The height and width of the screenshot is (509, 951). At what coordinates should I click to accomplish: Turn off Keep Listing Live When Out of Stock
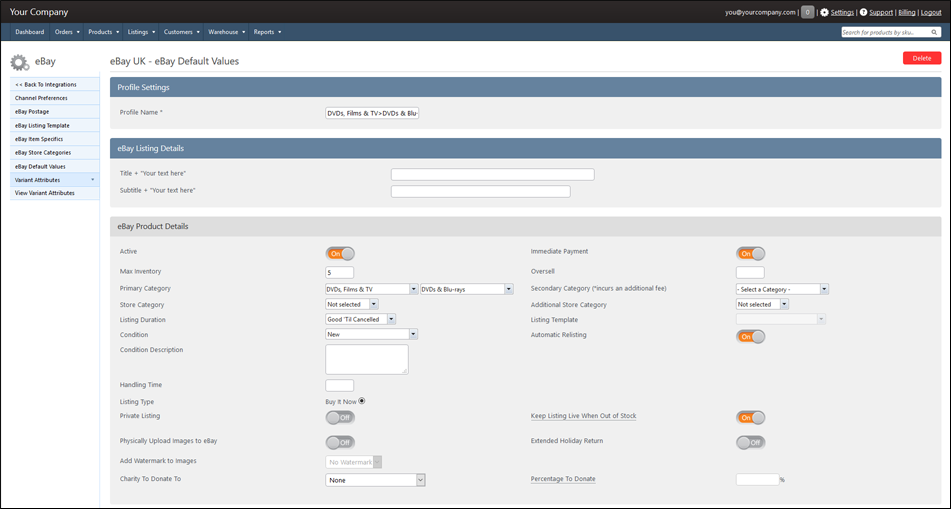(751, 417)
